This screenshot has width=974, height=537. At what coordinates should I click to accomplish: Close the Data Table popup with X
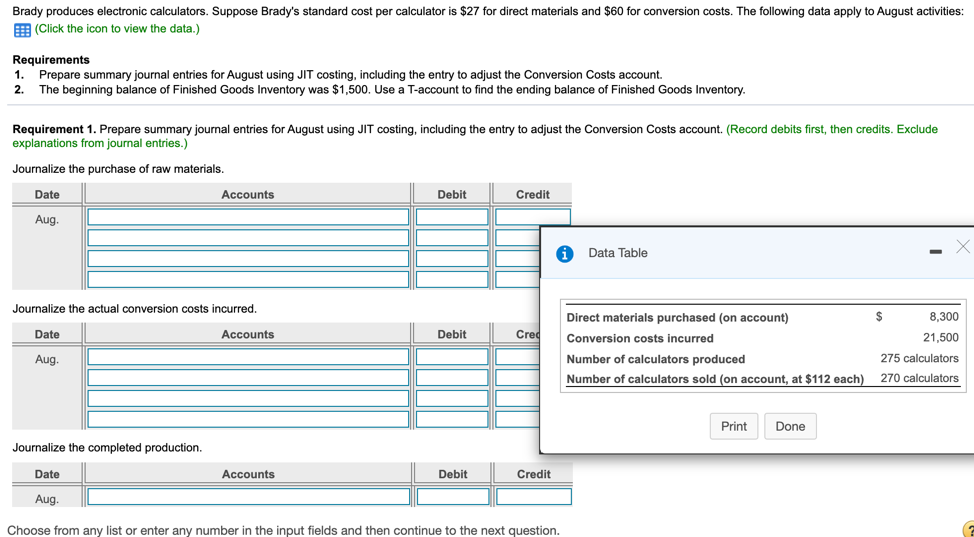(963, 247)
